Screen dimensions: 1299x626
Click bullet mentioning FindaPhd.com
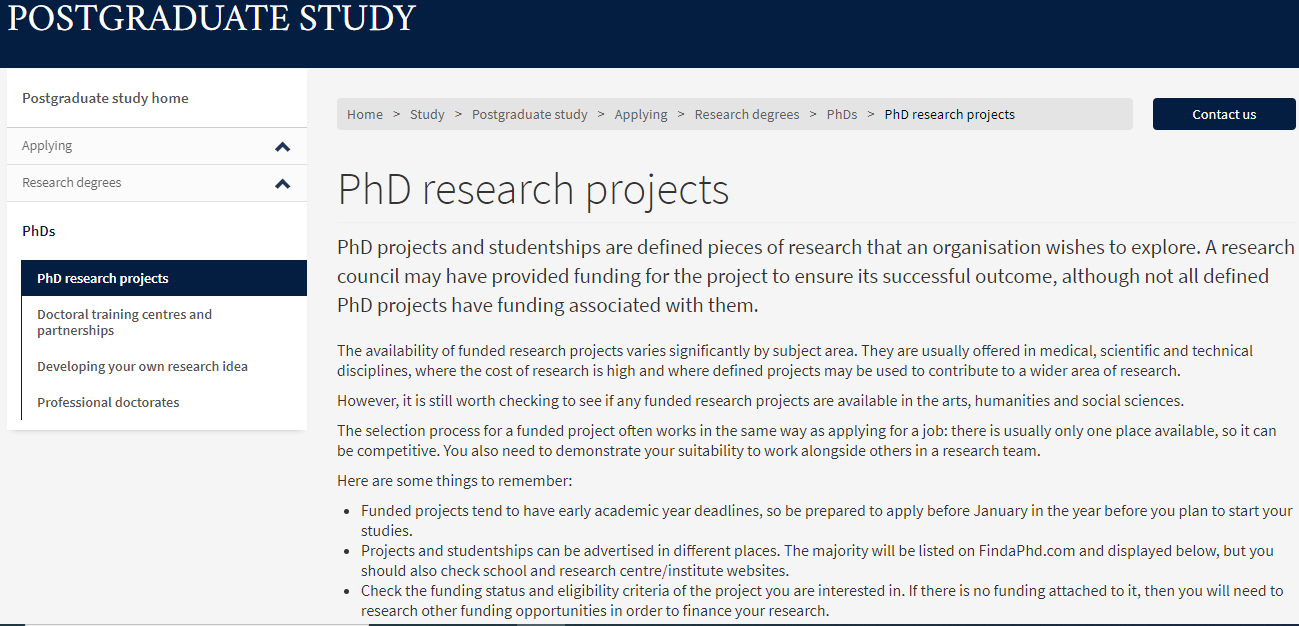(817, 560)
